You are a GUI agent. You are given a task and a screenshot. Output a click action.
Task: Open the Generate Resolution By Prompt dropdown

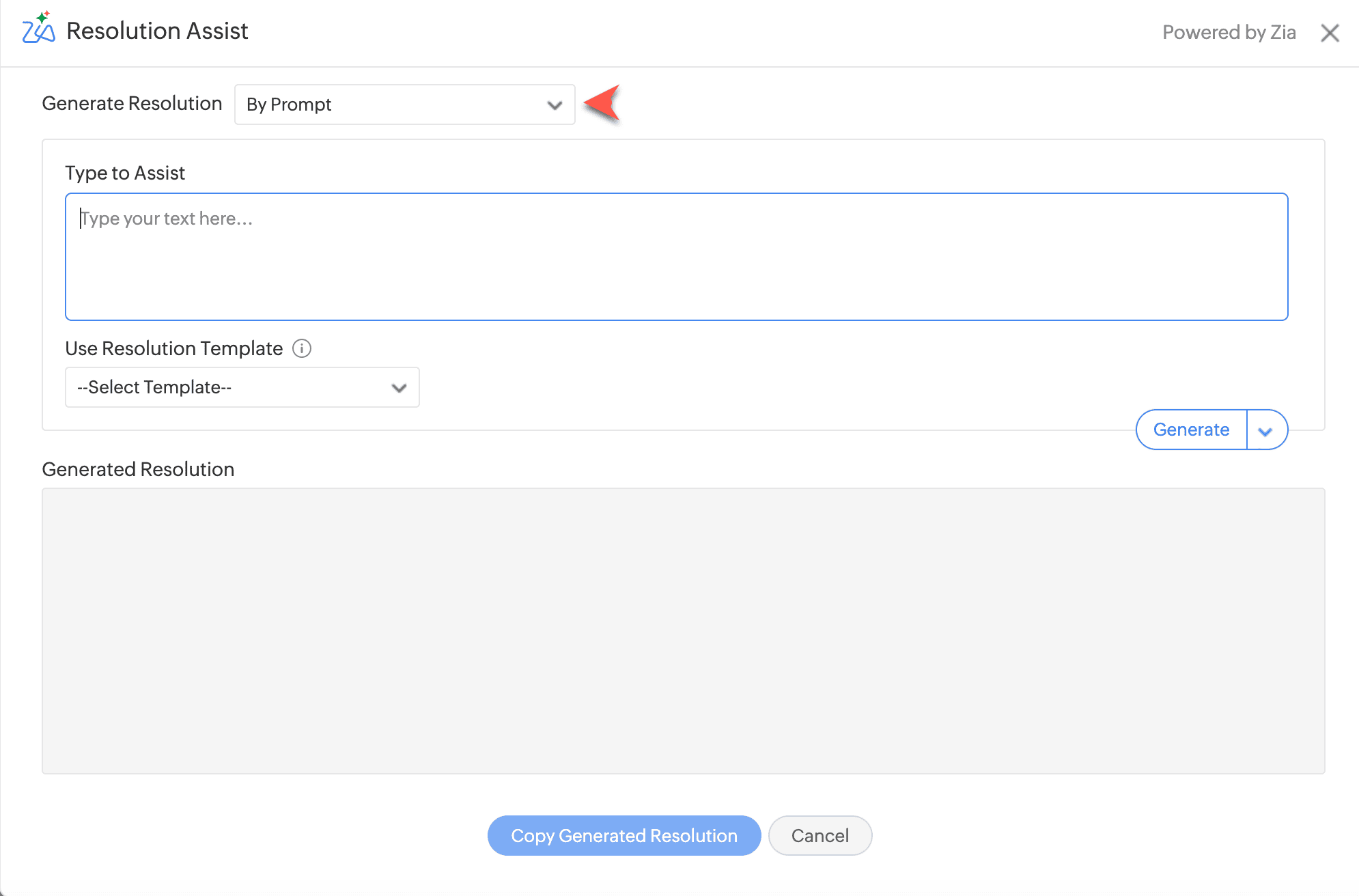tap(404, 104)
